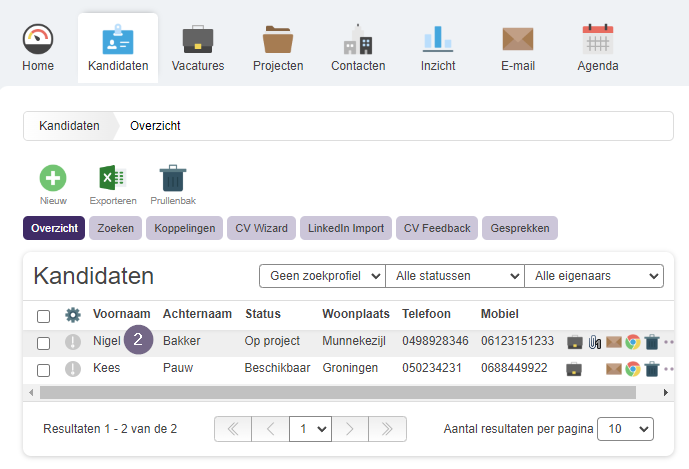Image resolution: width=689 pixels, height=469 pixels.
Task: Click the briefcase icon in Nigel Bakker's row
Action: coord(574,342)
